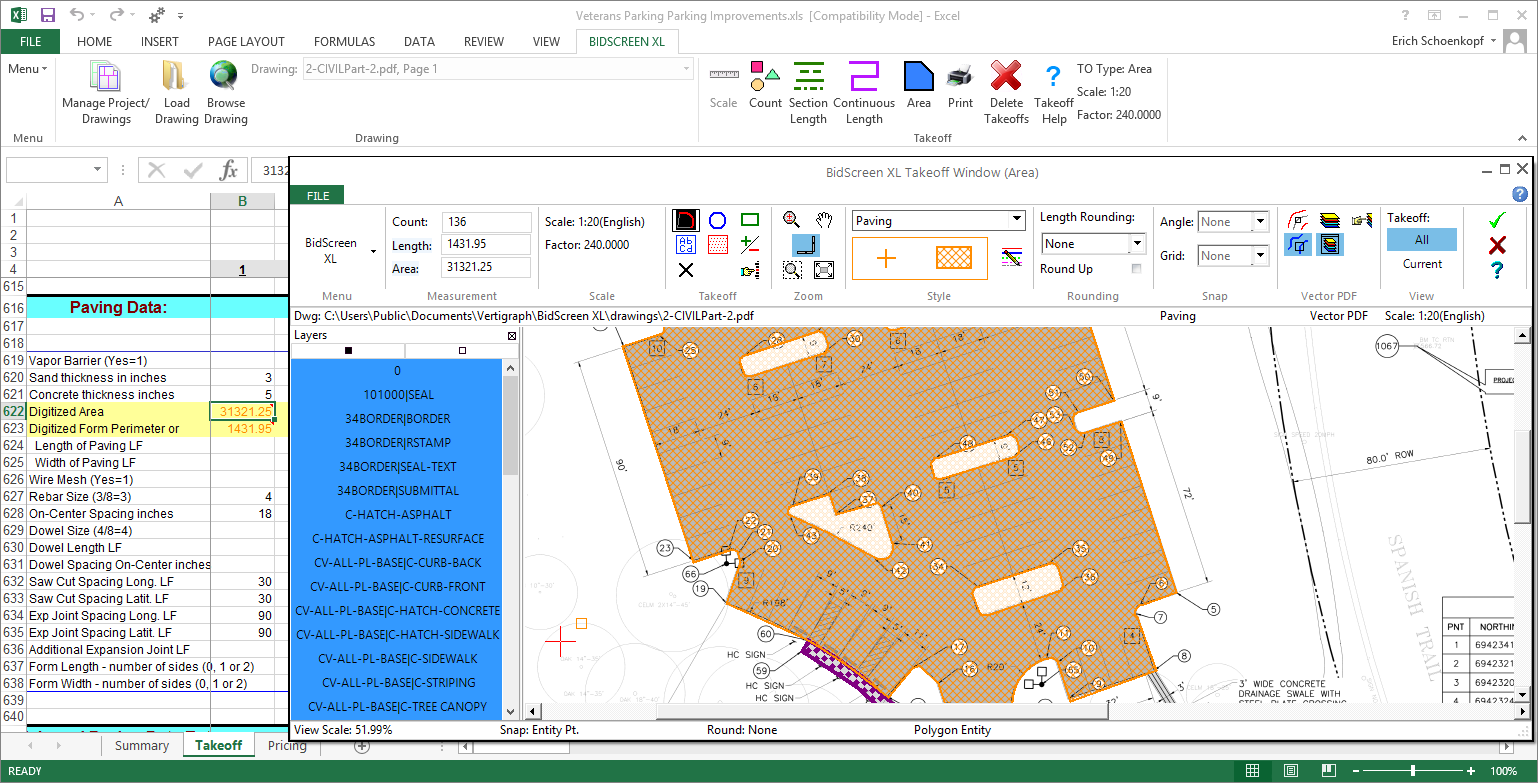This screenshot has height=783, width=1538.
Task: Enable the Round Up checkbox
Action: click(x=1136, y=269)
